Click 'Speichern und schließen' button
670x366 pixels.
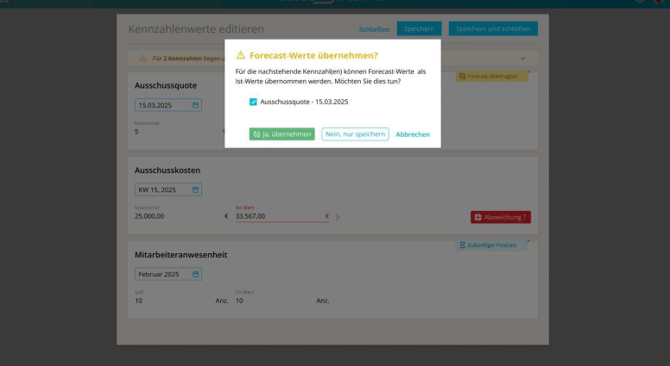pos(493,29)
